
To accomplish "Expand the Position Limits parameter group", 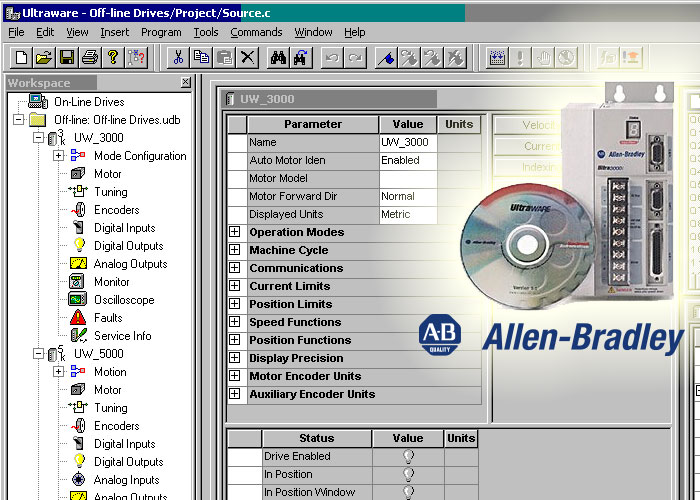I will coord(234,304).
